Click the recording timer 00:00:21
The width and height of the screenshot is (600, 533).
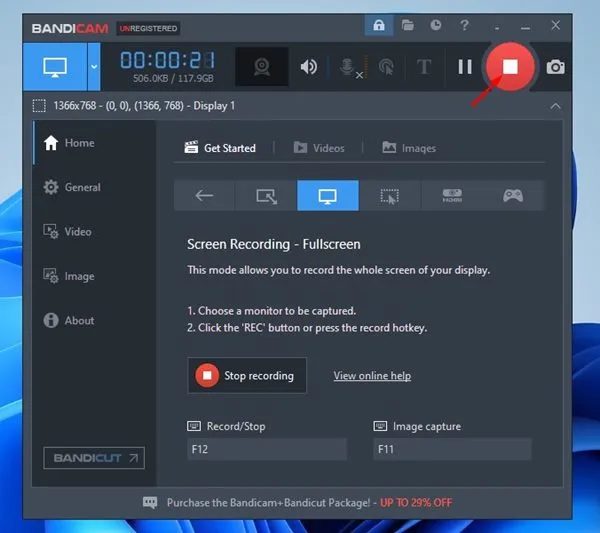pyautogui.click(x=168, y=60)
